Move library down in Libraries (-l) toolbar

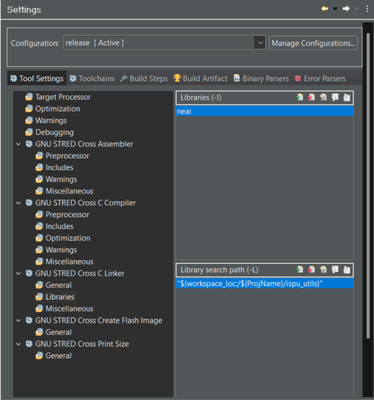[347, 97]
